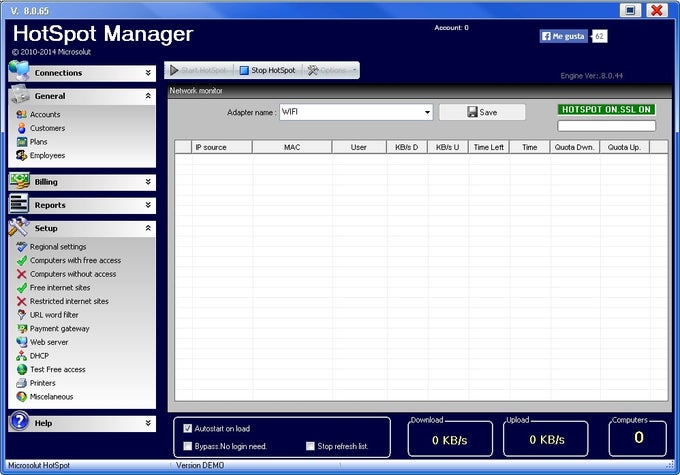Click the Start HotSpot button
The image size is (680, 475).
coord(199,70)
